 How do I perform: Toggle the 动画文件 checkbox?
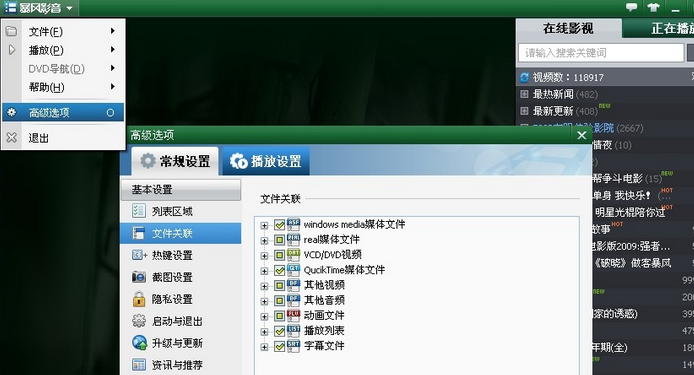[279, 316]
